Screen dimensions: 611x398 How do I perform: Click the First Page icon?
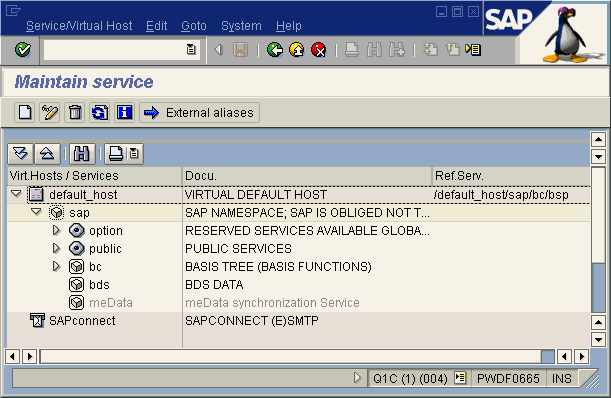[x=431, y=50]
